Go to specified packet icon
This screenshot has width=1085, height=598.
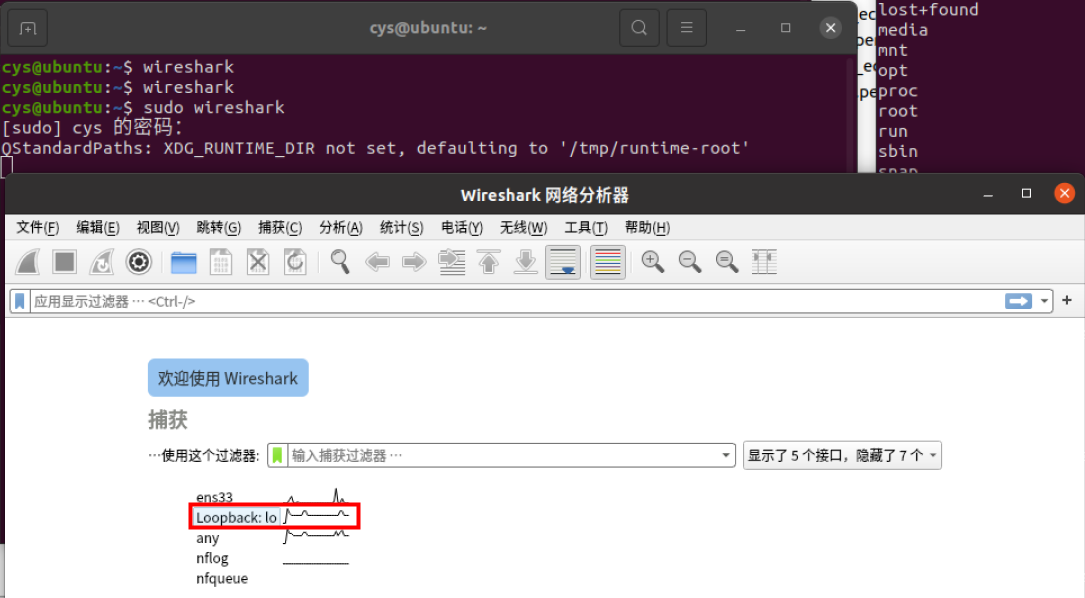point(452,262)
